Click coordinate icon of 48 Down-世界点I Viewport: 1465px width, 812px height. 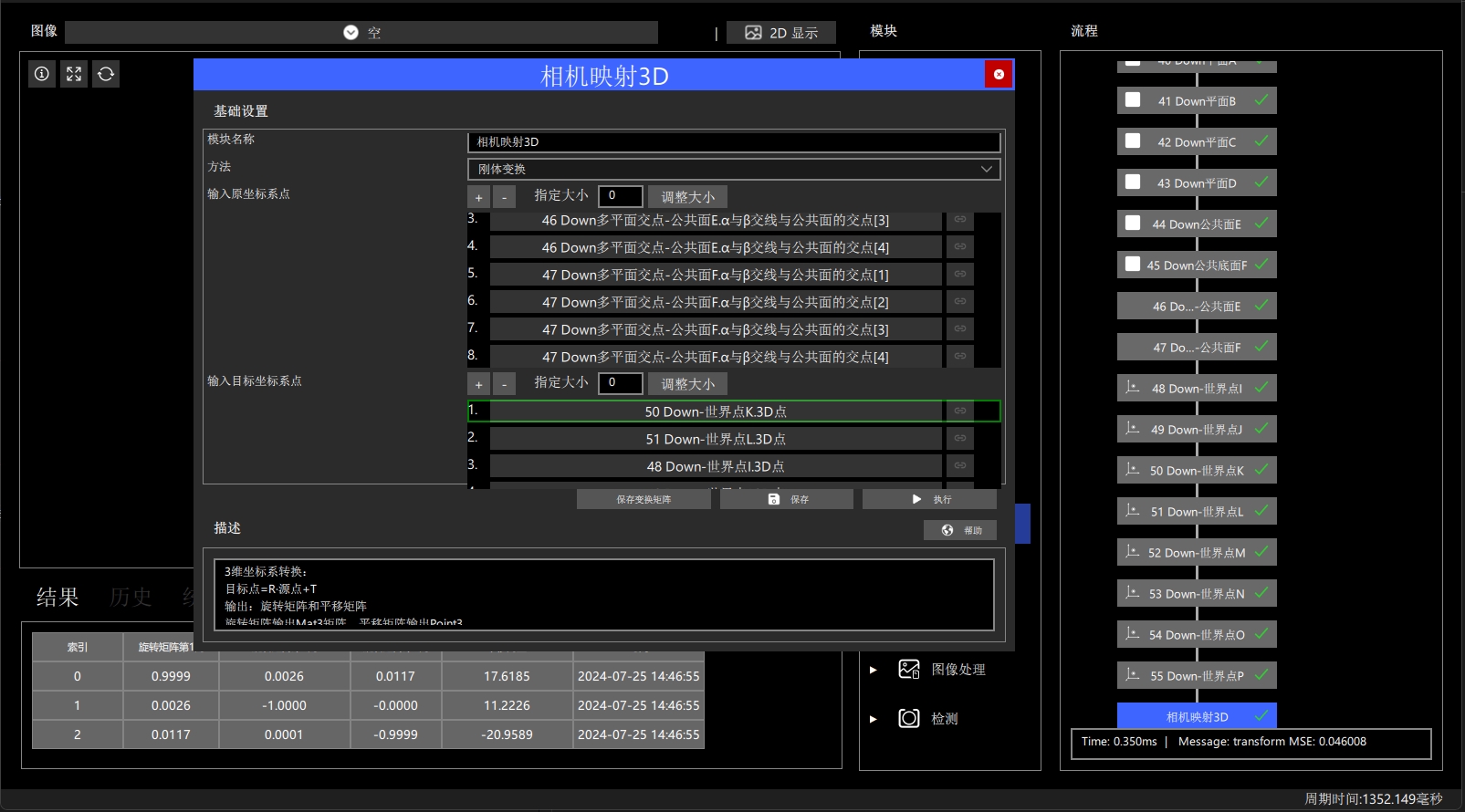coord(1133,388)
